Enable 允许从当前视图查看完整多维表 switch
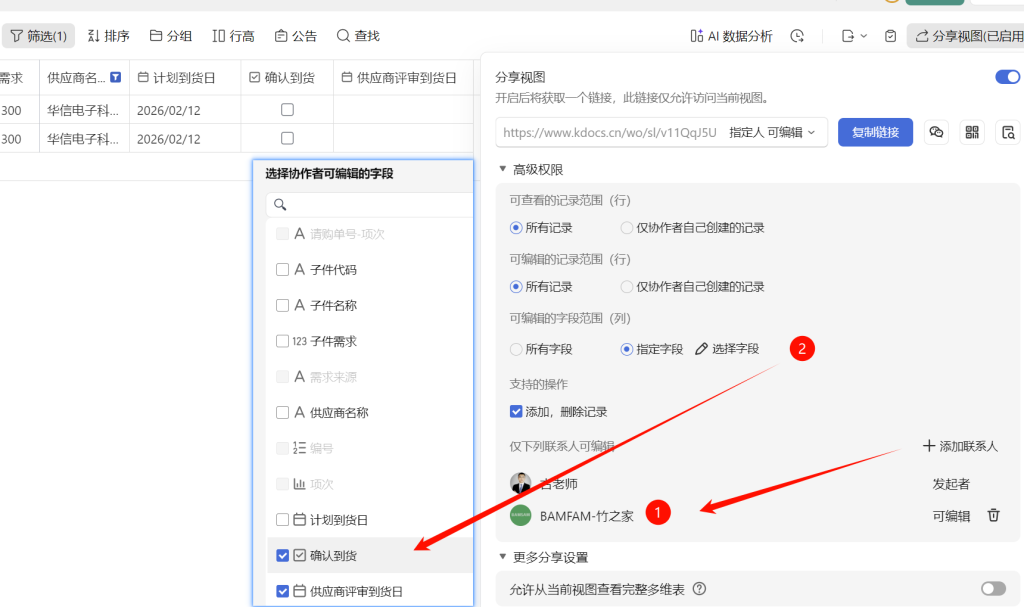The height and width of the screenshot is (607, 1024). click(x=993, y=589)
